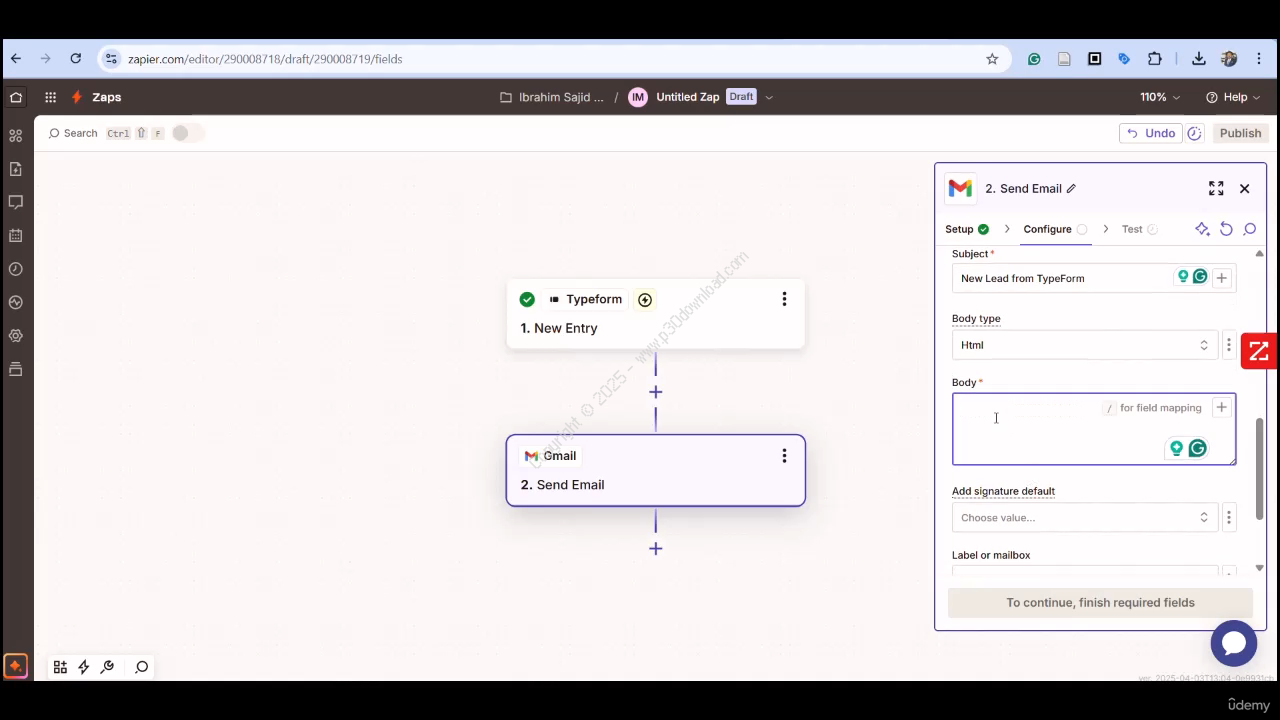
Task: Open the Zap details sidebar icon
Action: click(15, 169)
